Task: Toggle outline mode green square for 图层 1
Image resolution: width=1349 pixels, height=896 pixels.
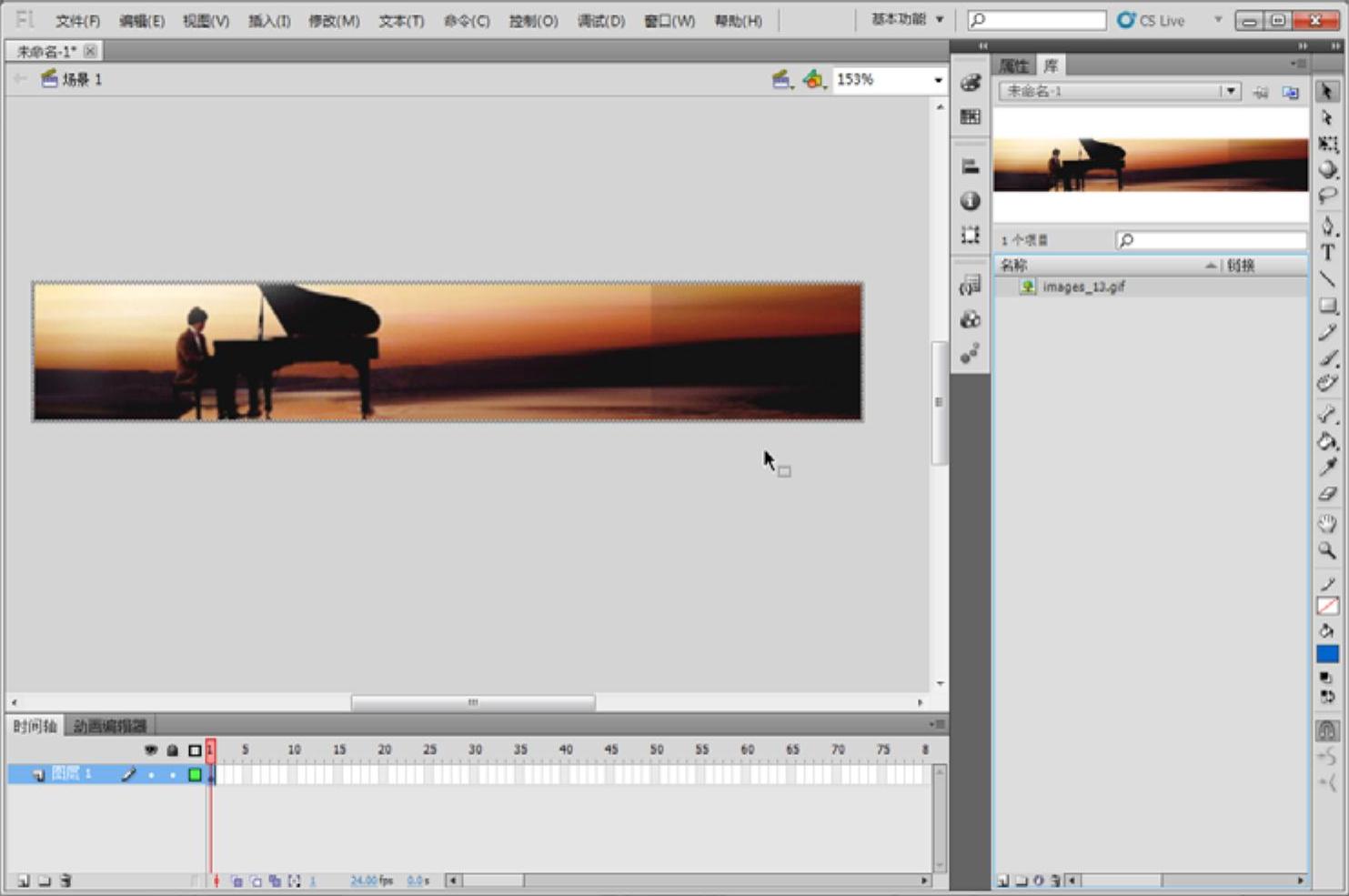Action: click(195, 775)
